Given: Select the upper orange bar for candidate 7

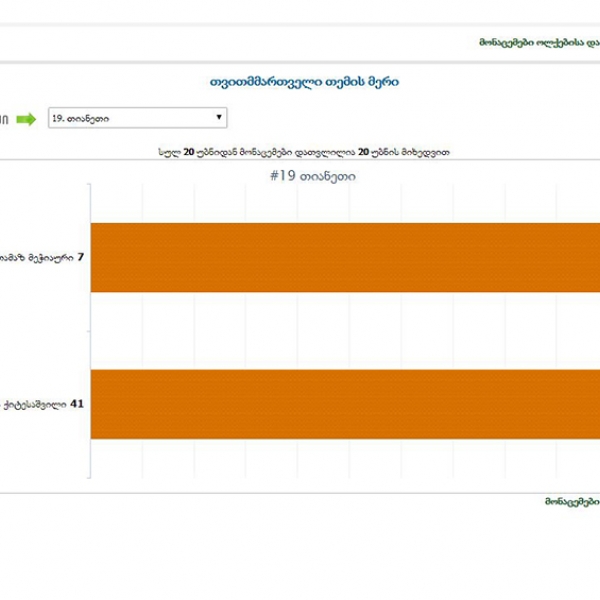Looking at the screenshot, I should coord(345,257).
